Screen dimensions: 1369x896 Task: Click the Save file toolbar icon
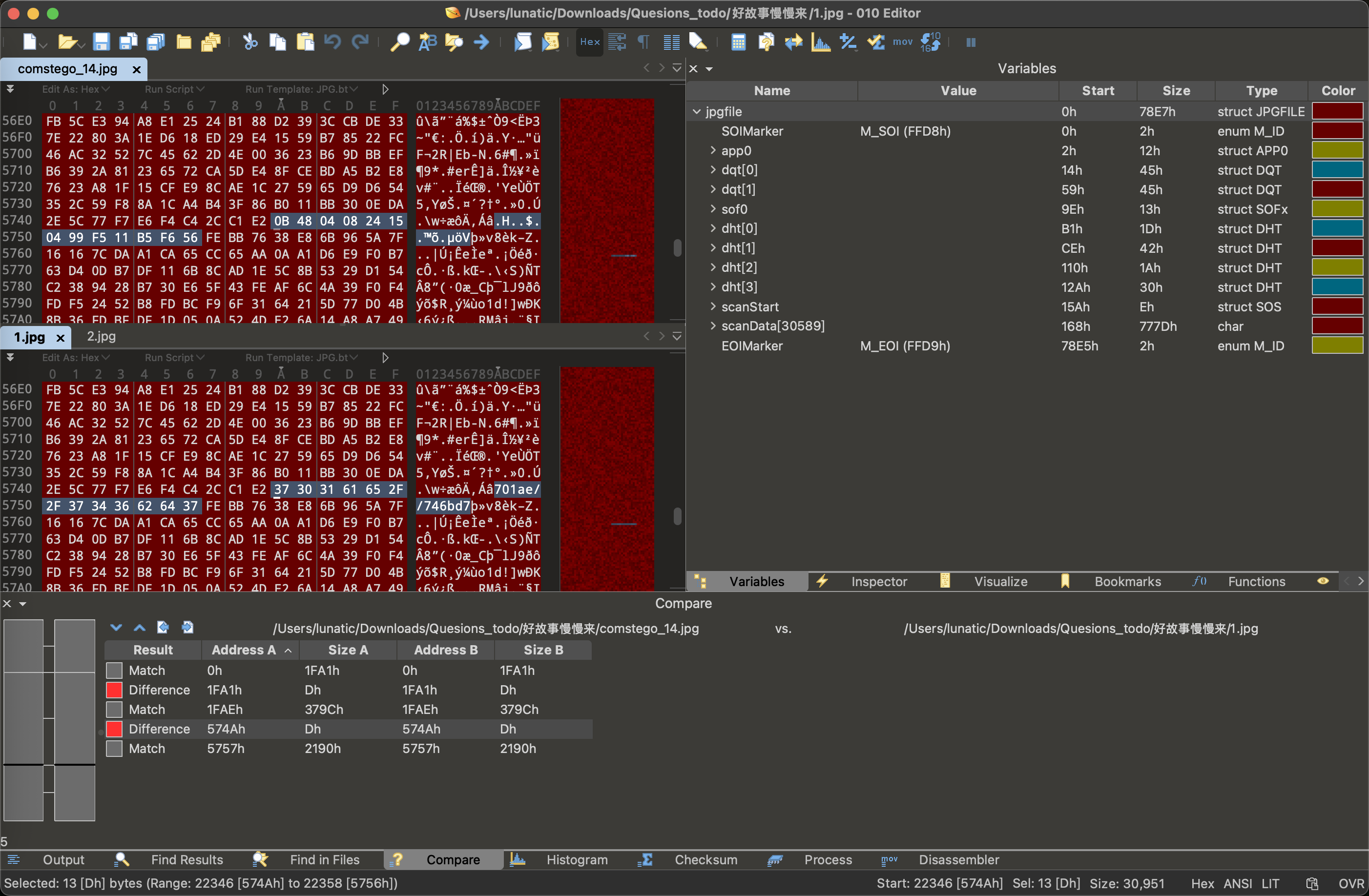(101, 42)
